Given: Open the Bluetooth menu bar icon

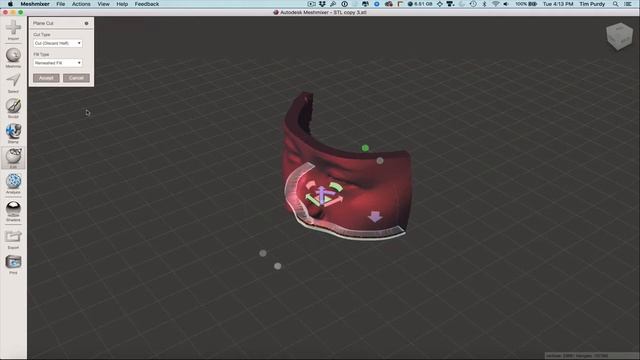Looking at the screenshot, I should click(x=484, y=4).
